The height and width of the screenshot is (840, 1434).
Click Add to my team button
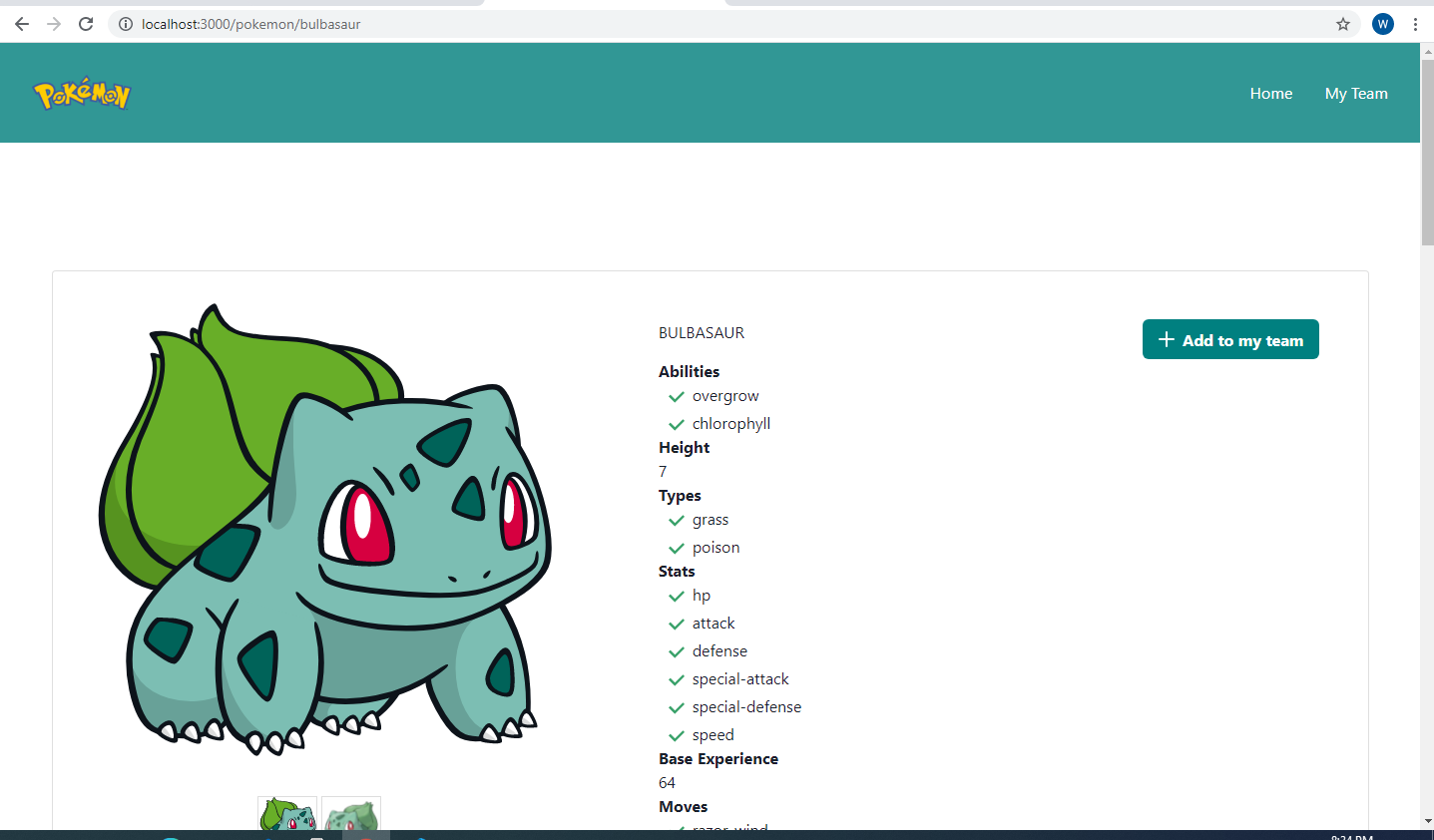point(1230,339)
